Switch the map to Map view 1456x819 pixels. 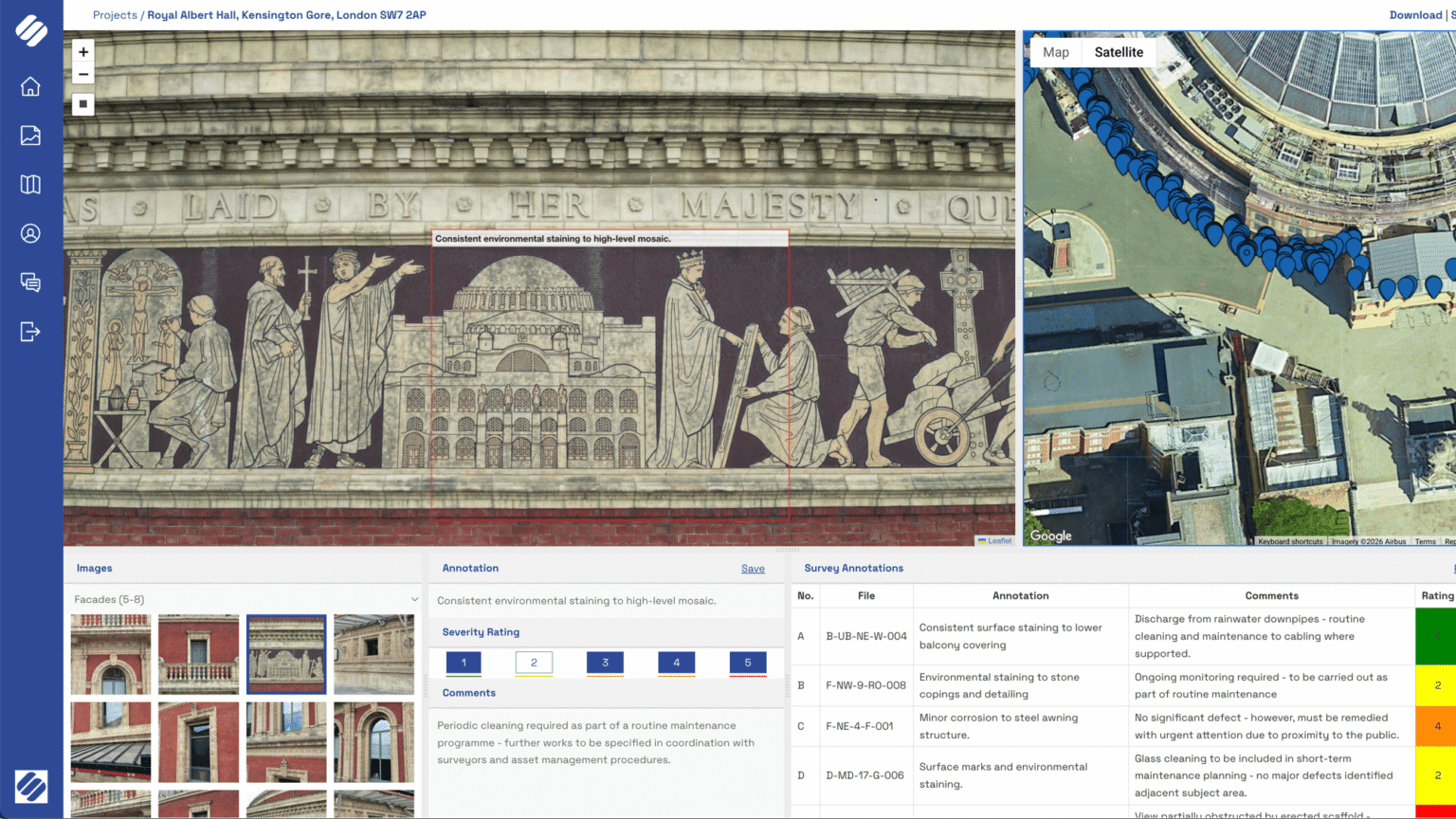tap(1056, 52)
